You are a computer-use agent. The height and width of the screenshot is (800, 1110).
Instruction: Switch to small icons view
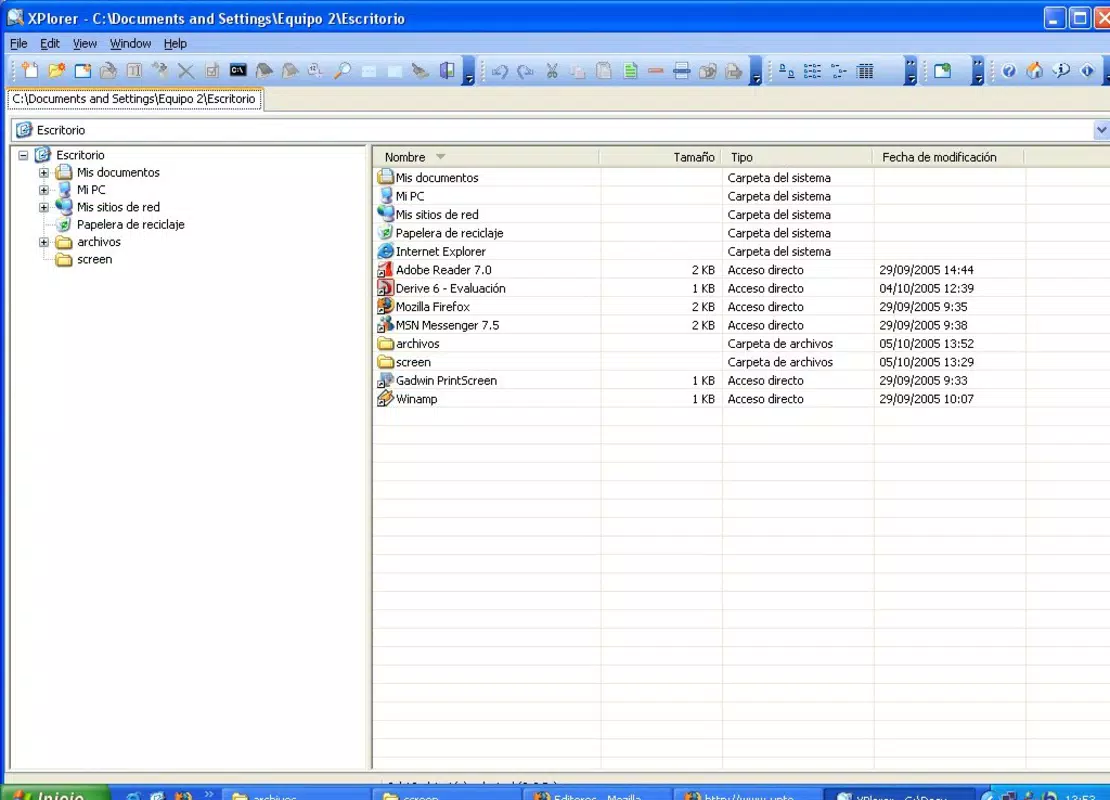813,71
